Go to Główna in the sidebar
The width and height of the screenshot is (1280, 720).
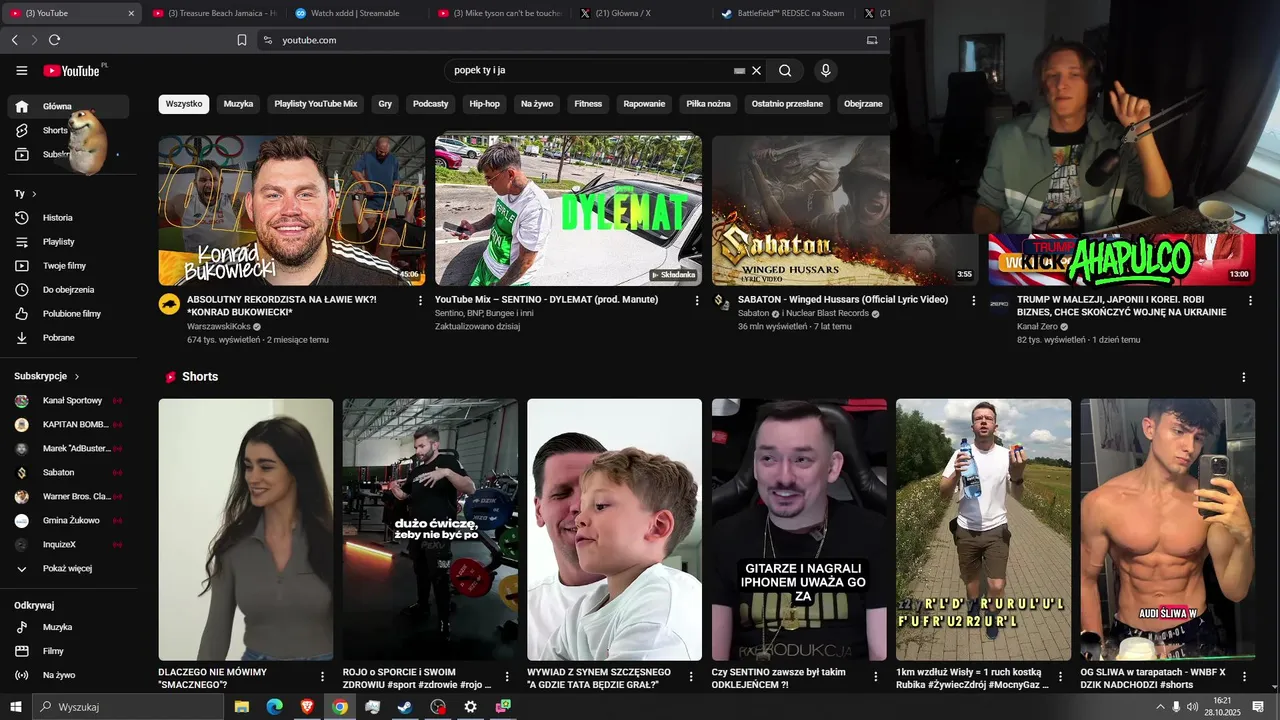(68, 106)
